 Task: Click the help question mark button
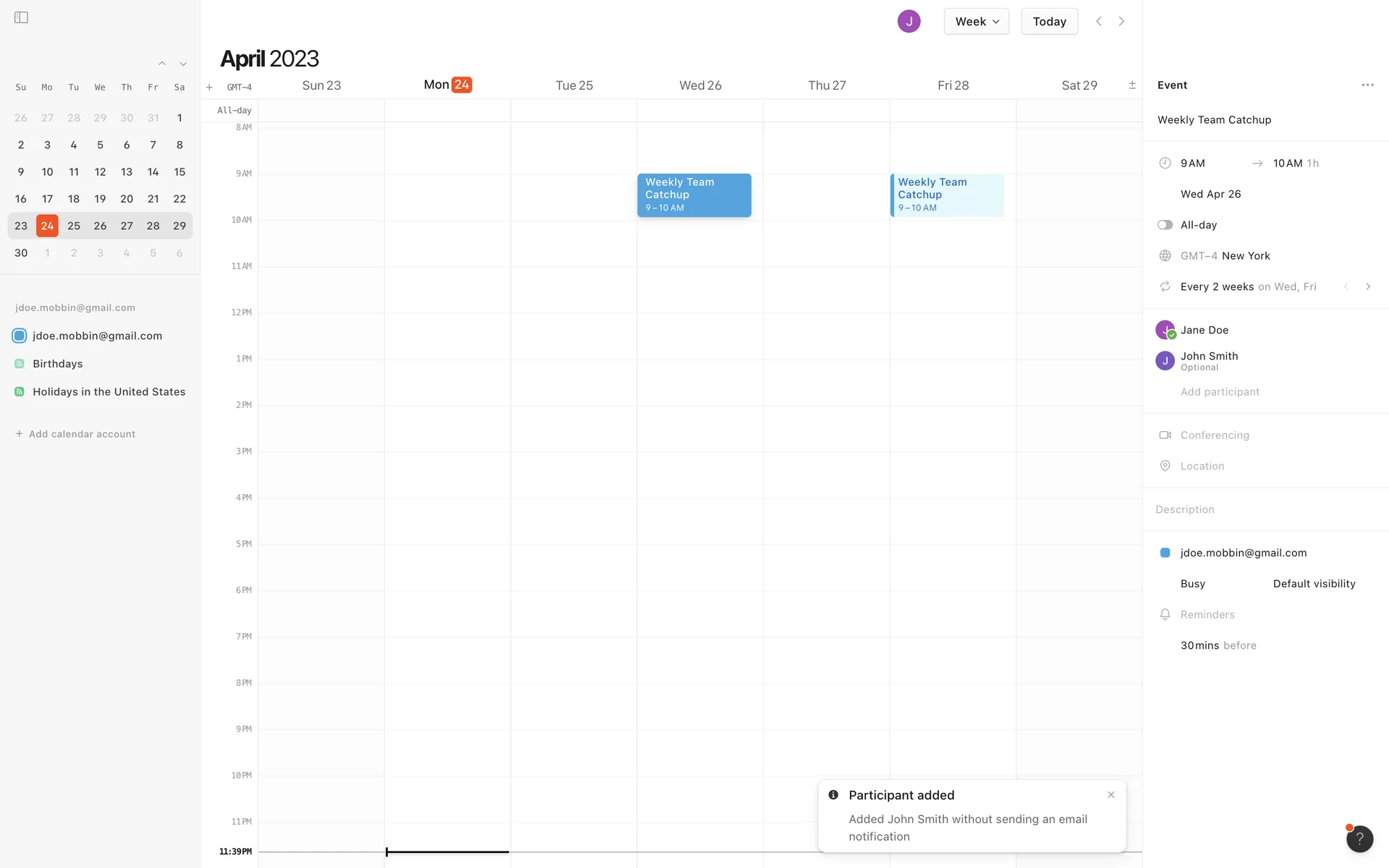(1359, 838)
